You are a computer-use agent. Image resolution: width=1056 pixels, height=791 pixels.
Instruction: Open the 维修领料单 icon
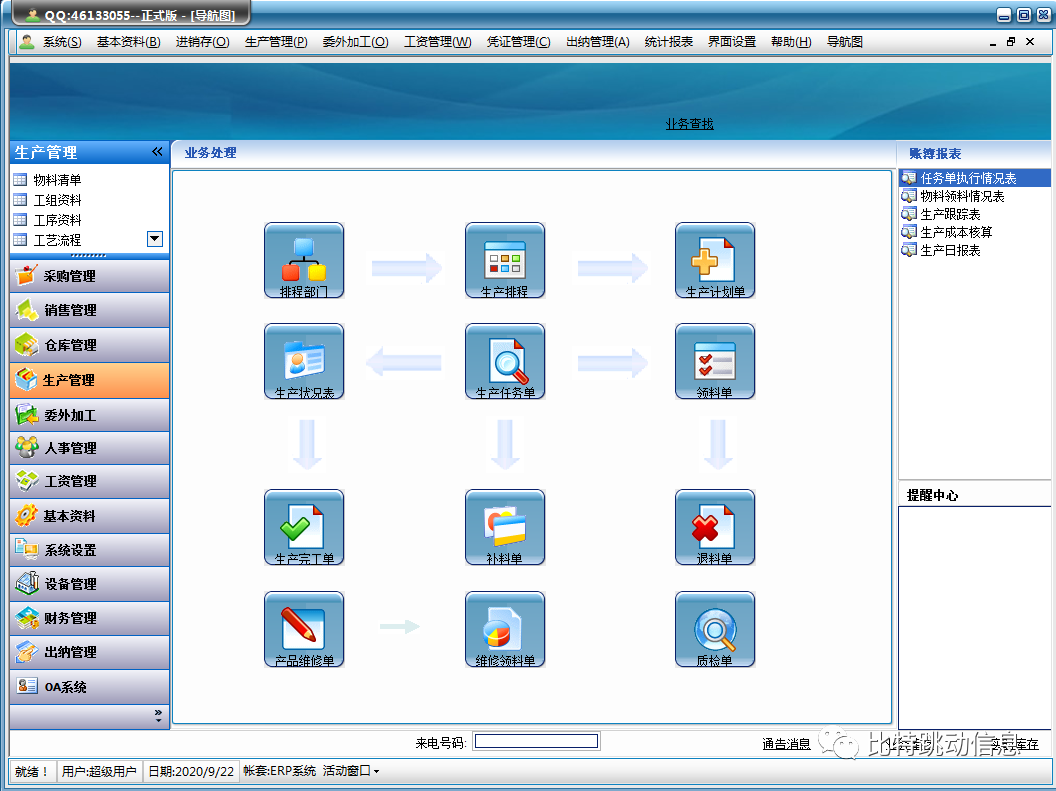point(504,627)
